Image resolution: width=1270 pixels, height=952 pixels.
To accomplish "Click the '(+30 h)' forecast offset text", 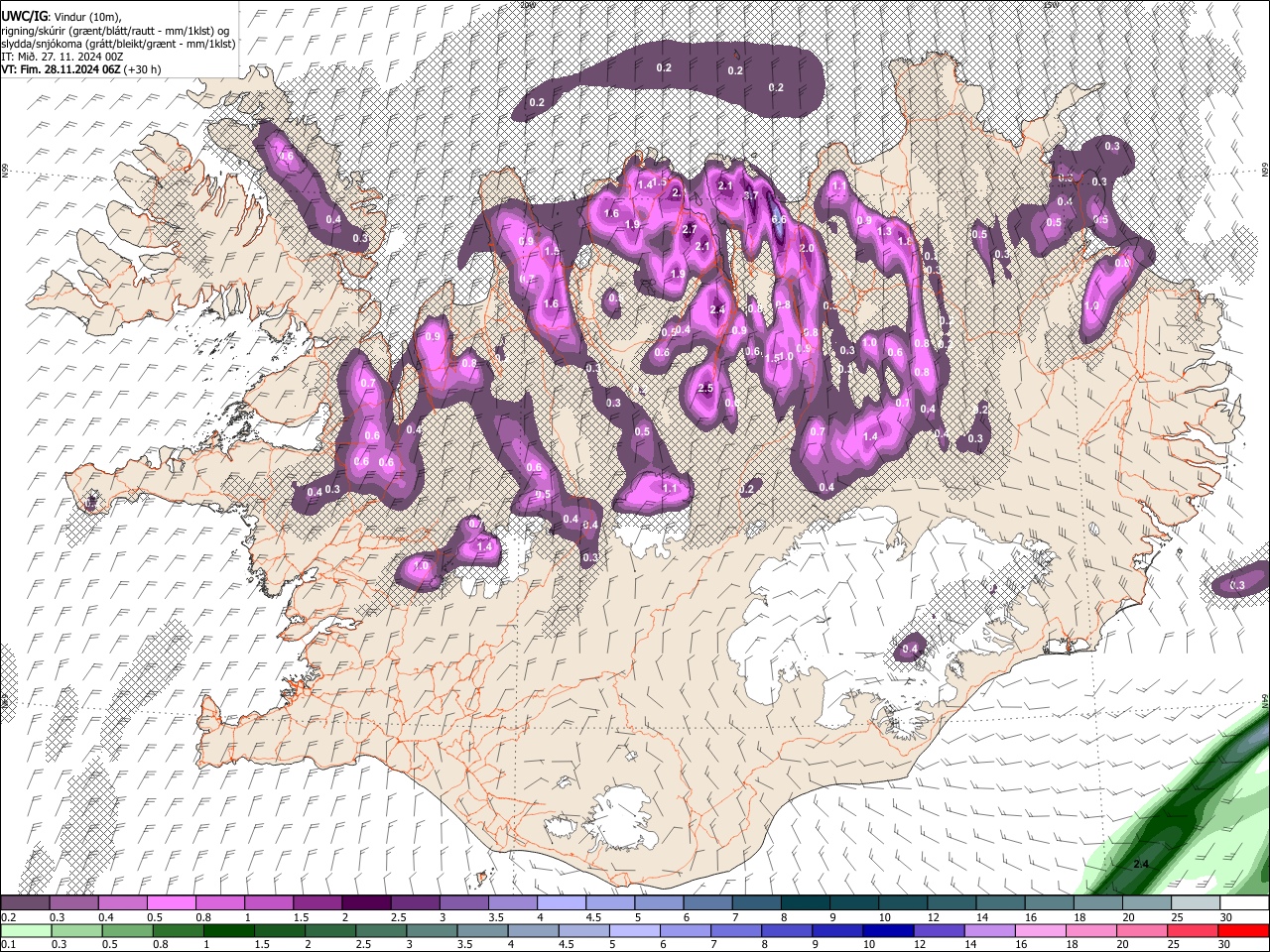I will (144, 69).
